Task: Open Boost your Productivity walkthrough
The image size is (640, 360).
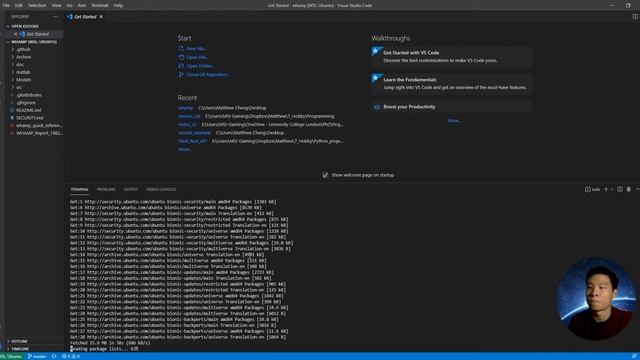Action: coord(452,107)
